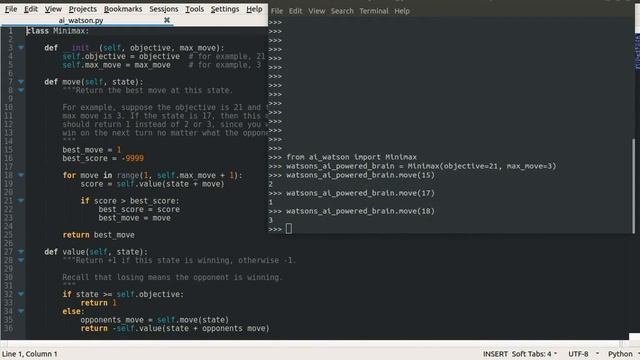Click line number 15 in the gutter
This screenshot has height=360, width=640.
(x=9, y=150)
